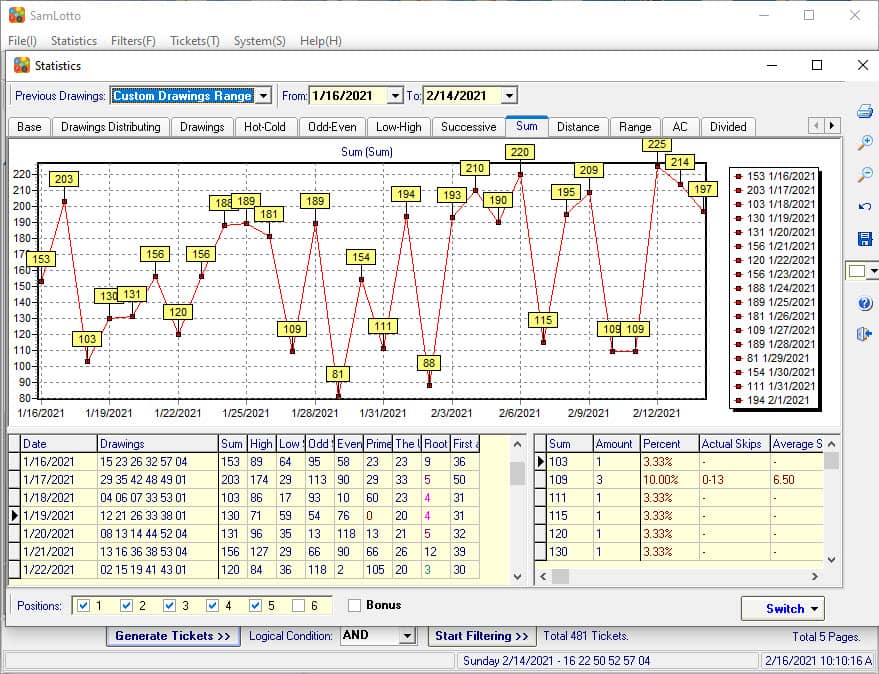Click the Actual Skips column header

(734, 444)
